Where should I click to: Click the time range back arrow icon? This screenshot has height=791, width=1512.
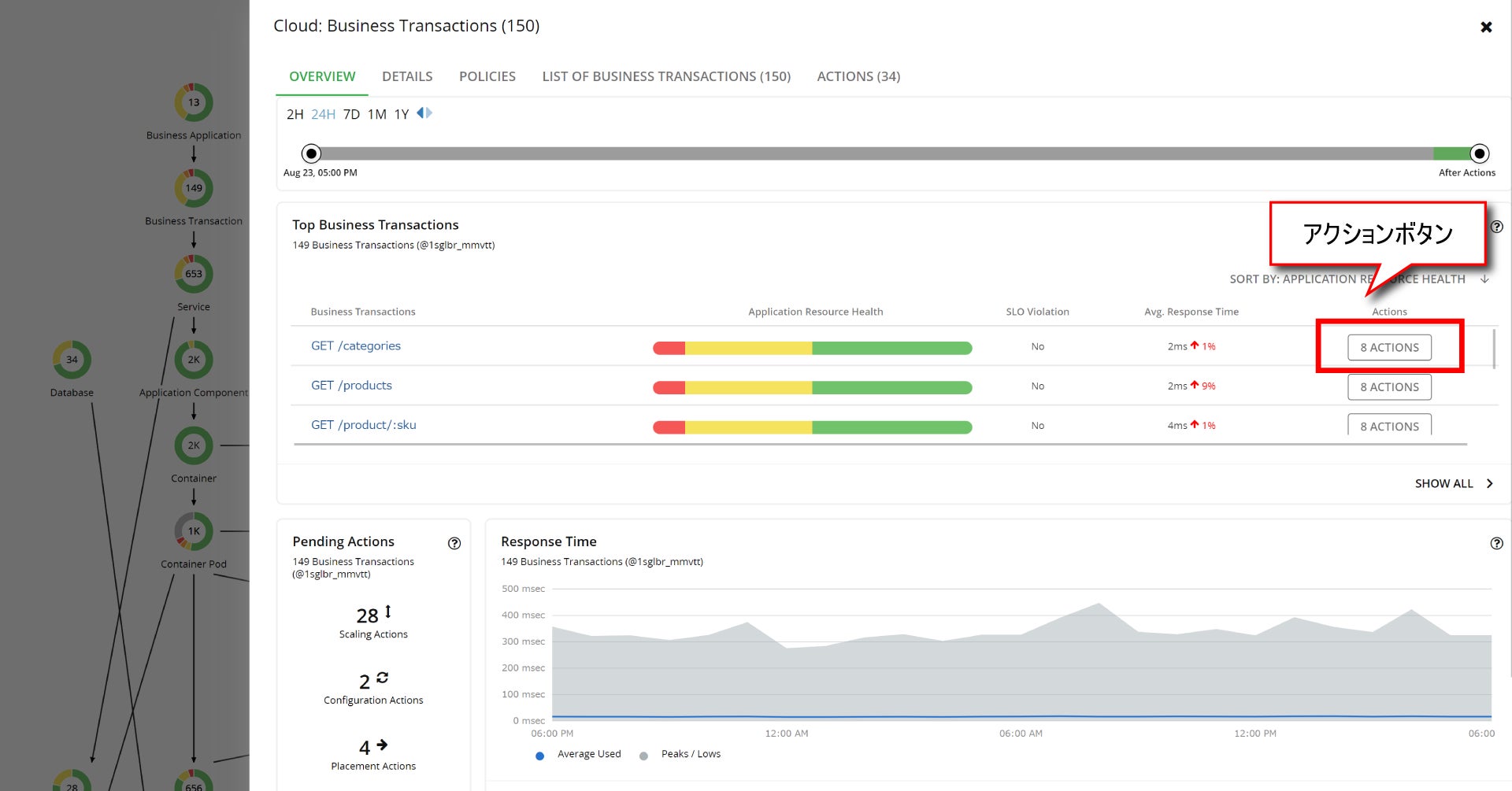click(421, 113)
